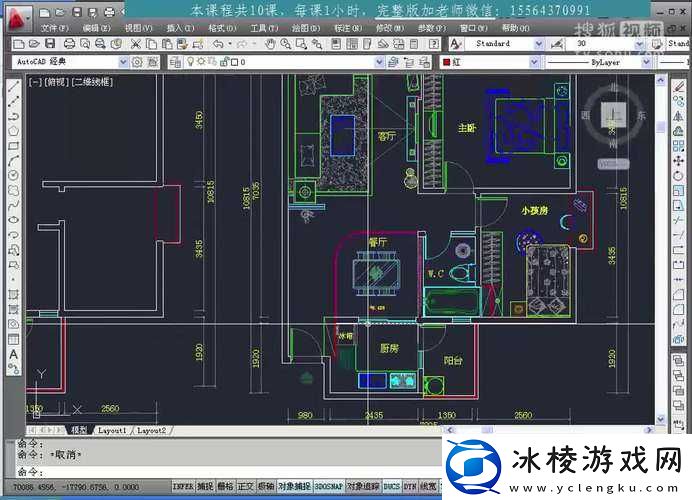Click the ViewCube top face

[x=613, y=115]
